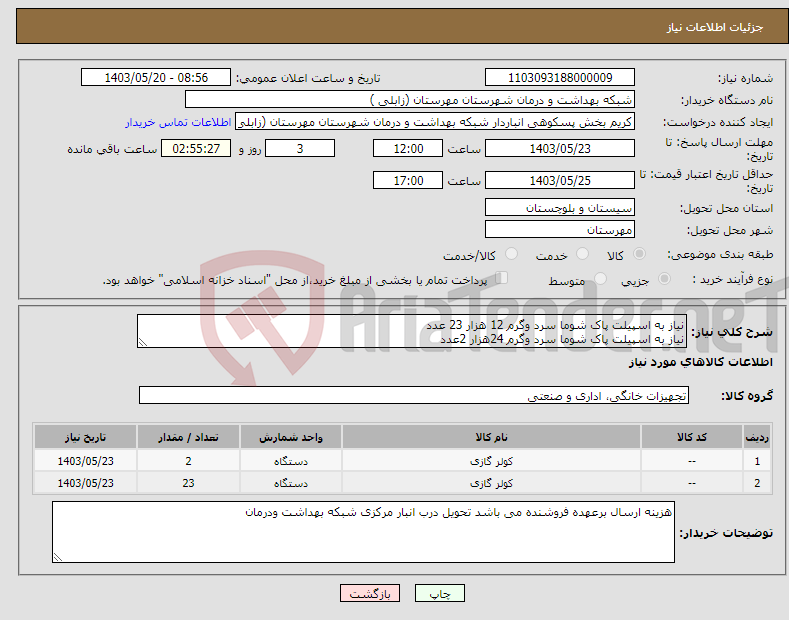Toggle the اسناد خزانه اسلامی payment checkbox
Image resolution: width=789 pixels, height=620 pixels.
502,278
